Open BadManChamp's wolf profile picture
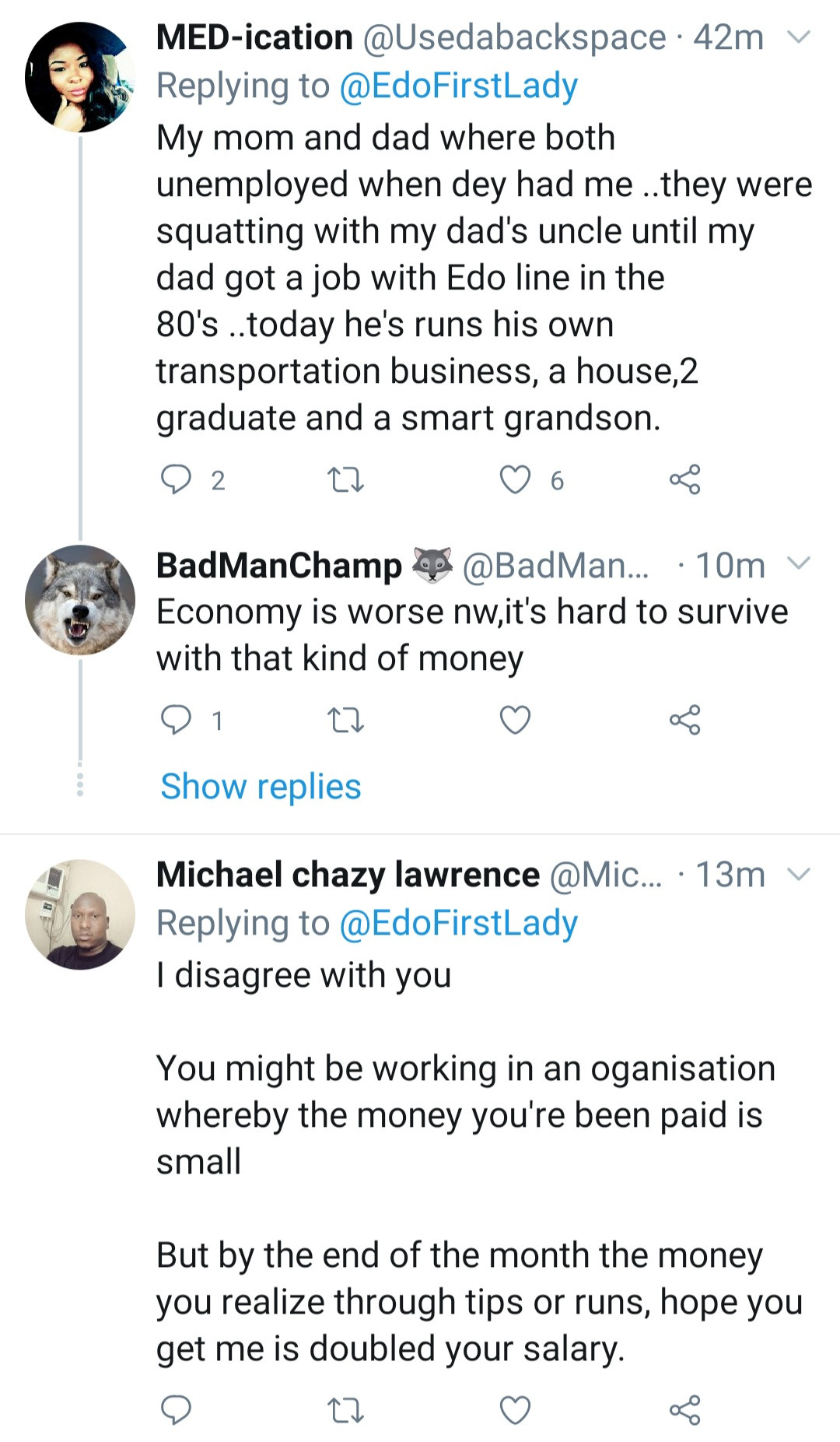840x1442 pixels. (79, 599)
